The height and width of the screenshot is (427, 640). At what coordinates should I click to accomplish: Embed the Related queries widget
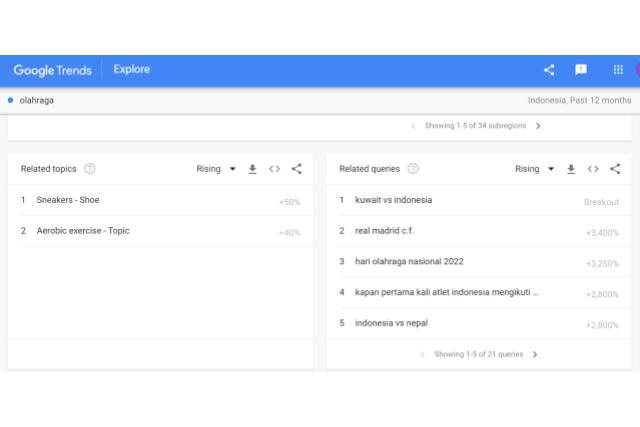(593, 169)
